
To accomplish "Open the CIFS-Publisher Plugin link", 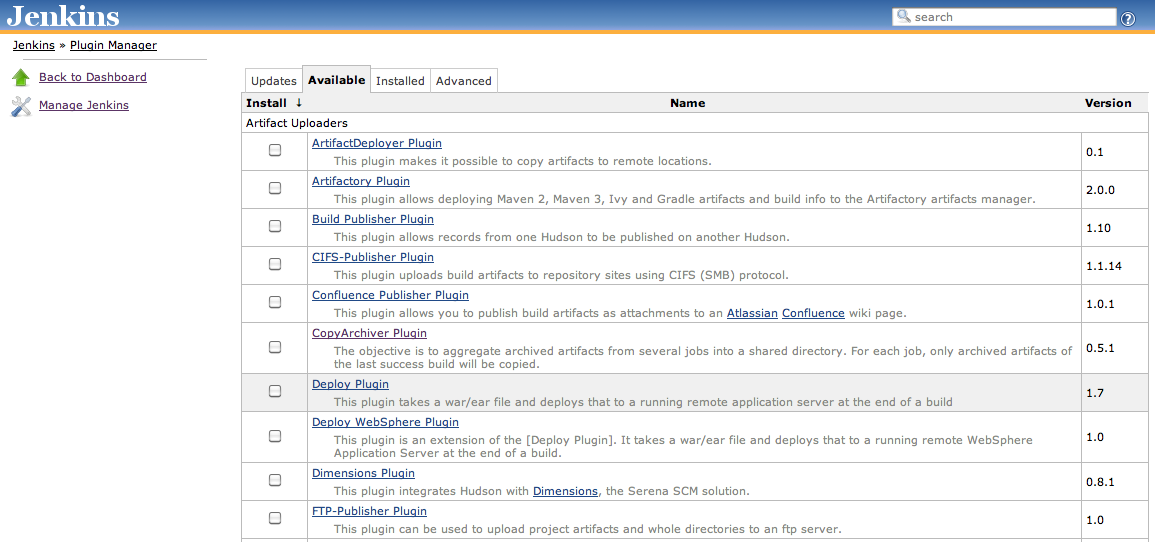I will point(373,257).
